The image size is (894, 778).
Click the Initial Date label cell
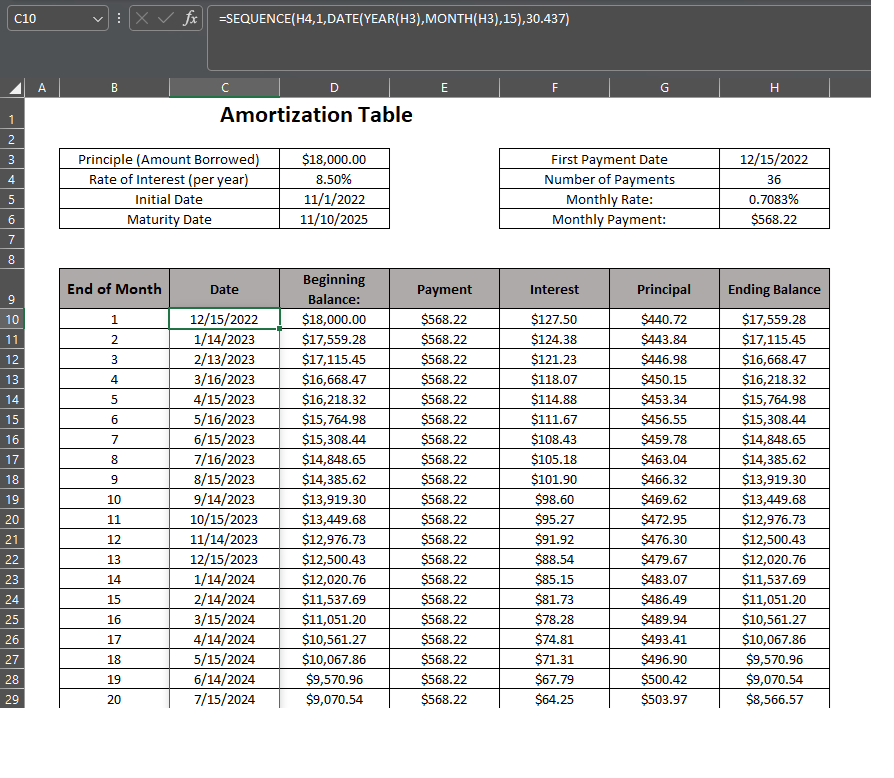(169, 199)
